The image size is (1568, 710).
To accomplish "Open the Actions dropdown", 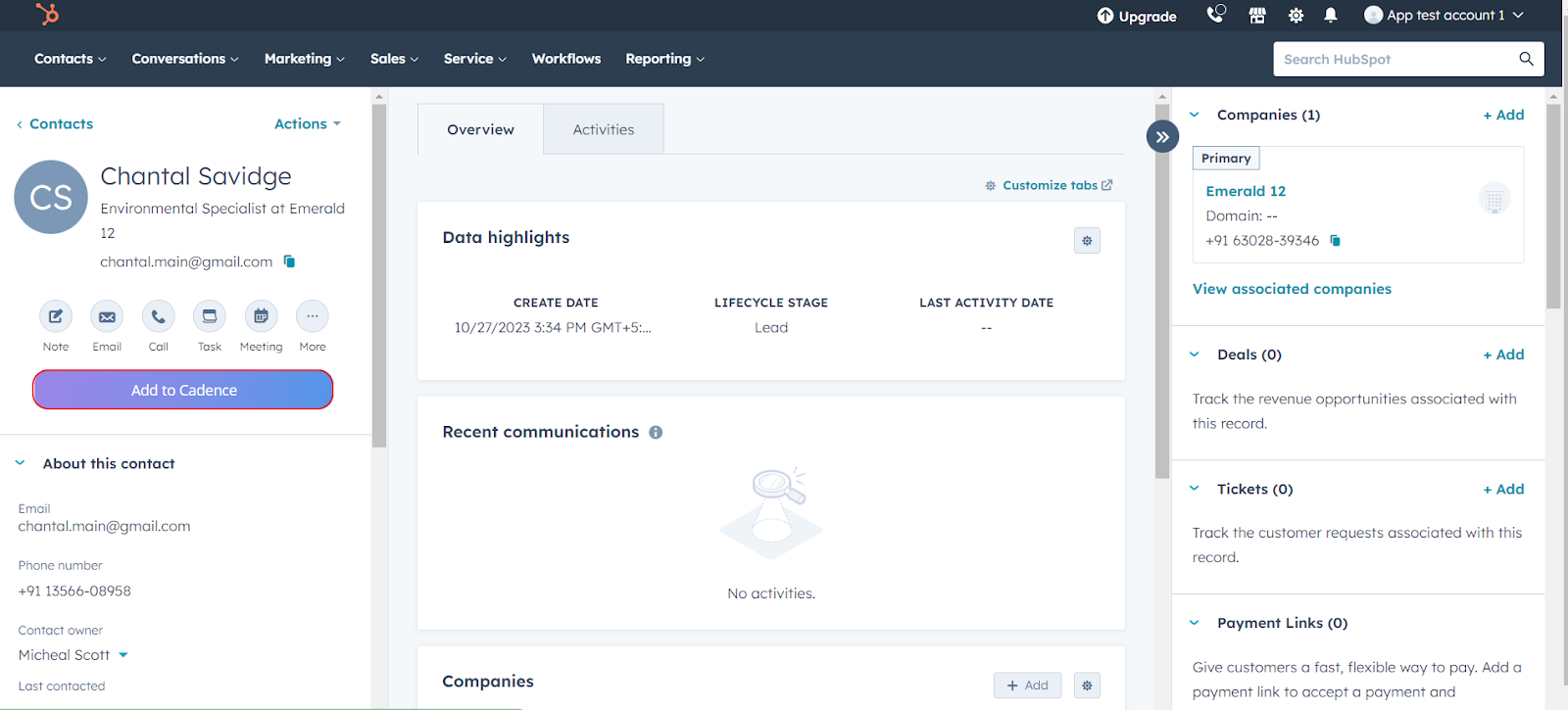I will click(x=308, y=123).
